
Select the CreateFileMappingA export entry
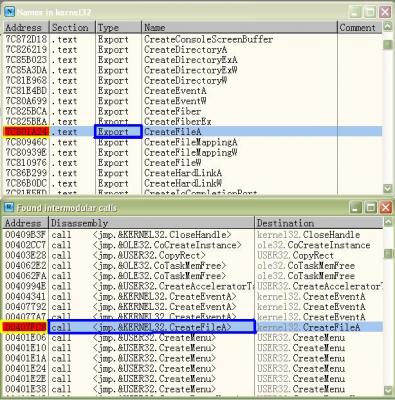[x=193, y=142]
